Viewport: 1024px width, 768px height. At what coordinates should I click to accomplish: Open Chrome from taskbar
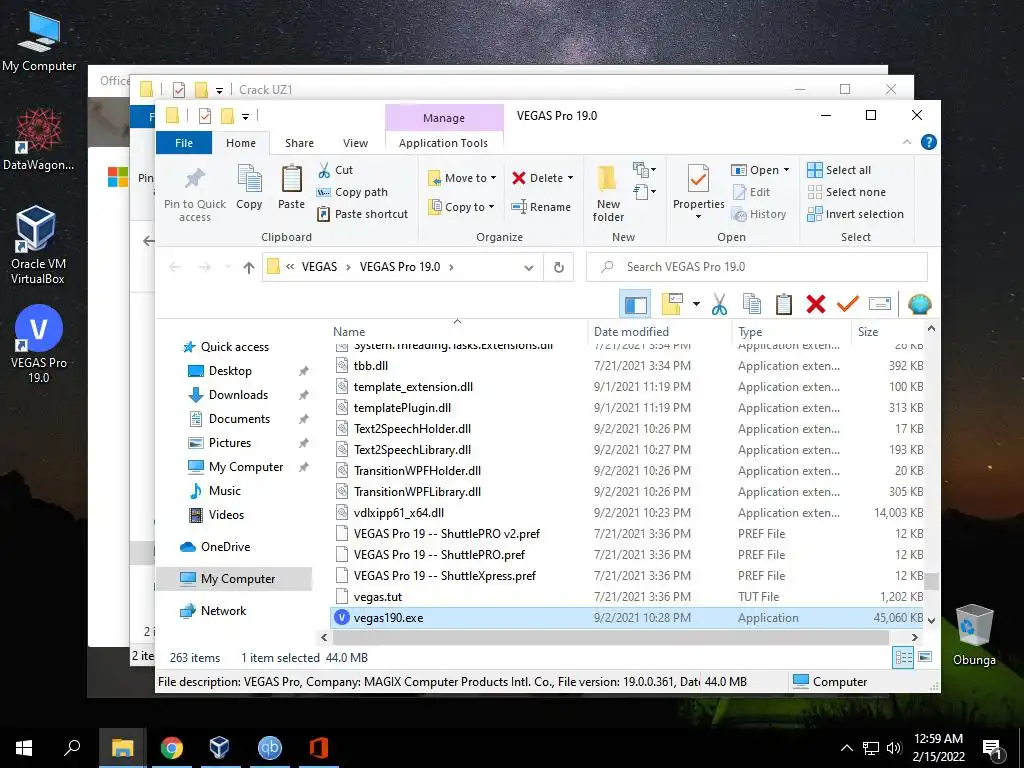[172, 748]
